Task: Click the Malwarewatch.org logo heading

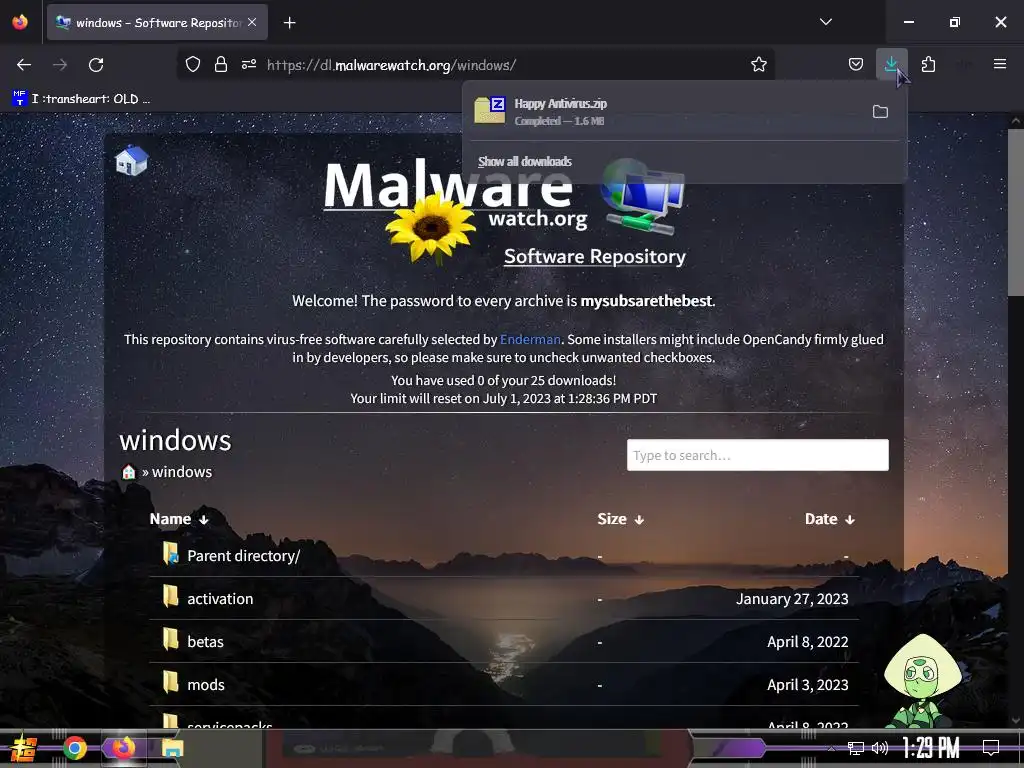Action: pos(455,194)
